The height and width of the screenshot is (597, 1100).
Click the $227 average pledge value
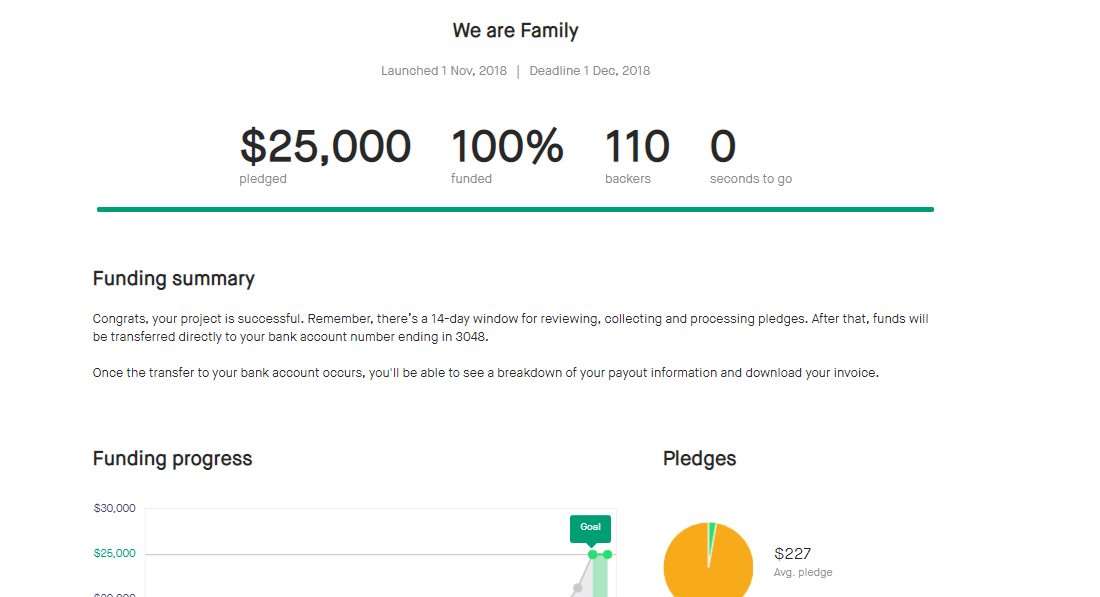[x=793, y=553]
